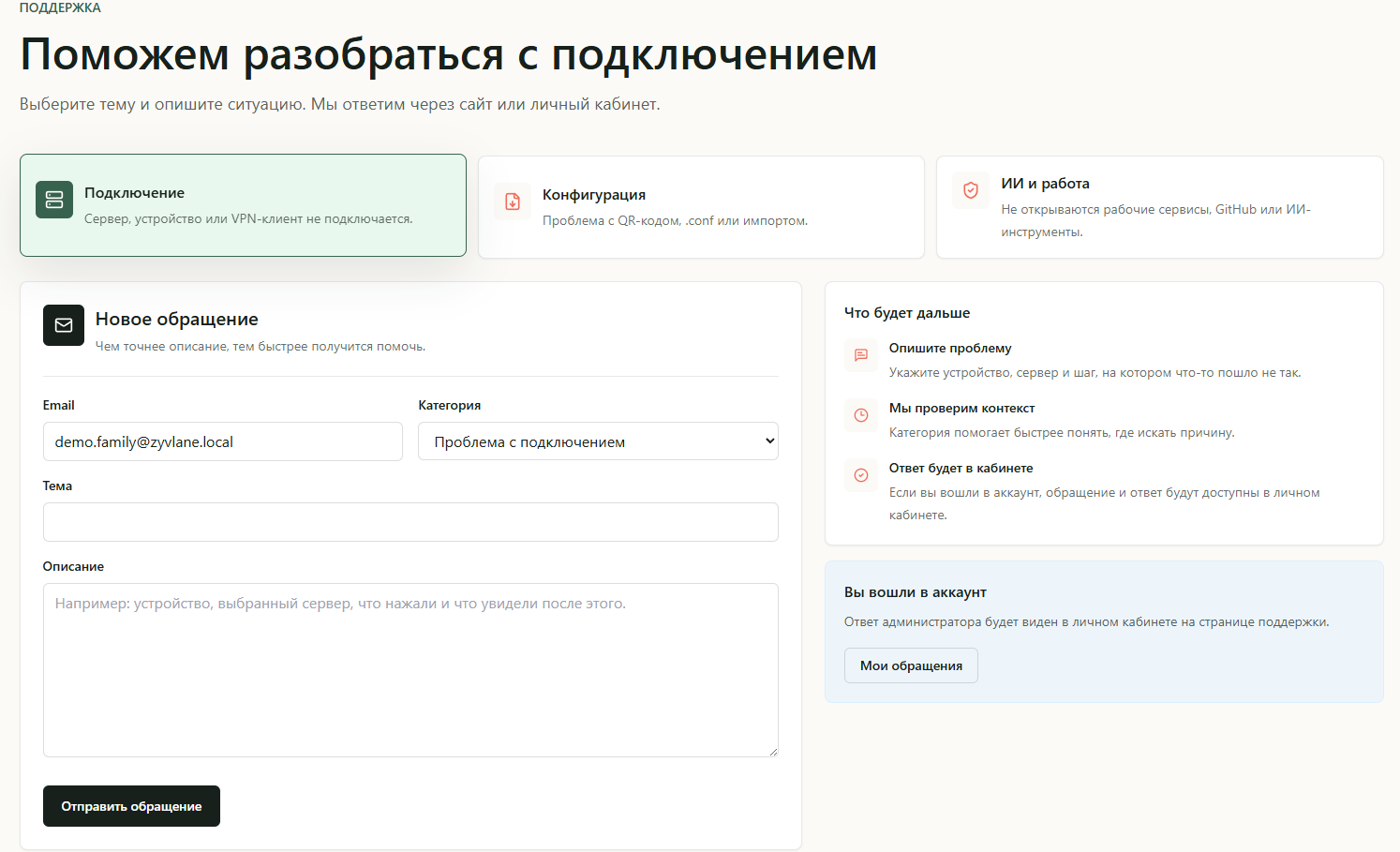
Task: Submit with Отправить обращение button
Action: [131, 806]
